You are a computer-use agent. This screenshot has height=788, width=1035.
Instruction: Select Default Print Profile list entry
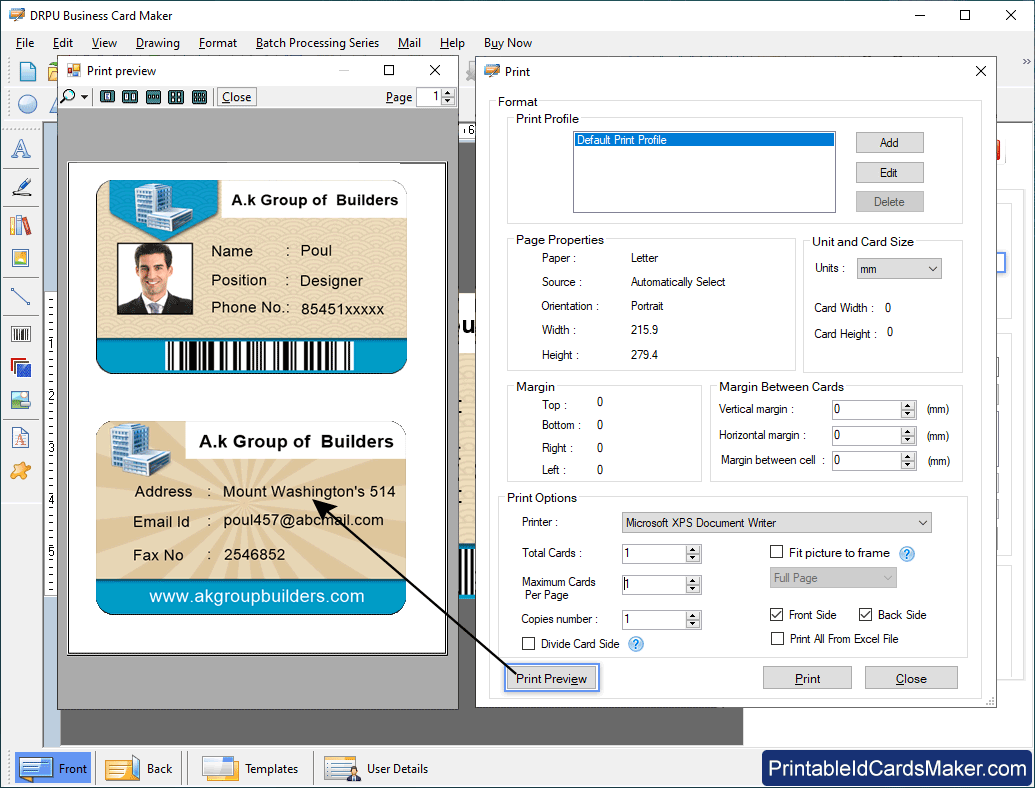tap(704, 140)
